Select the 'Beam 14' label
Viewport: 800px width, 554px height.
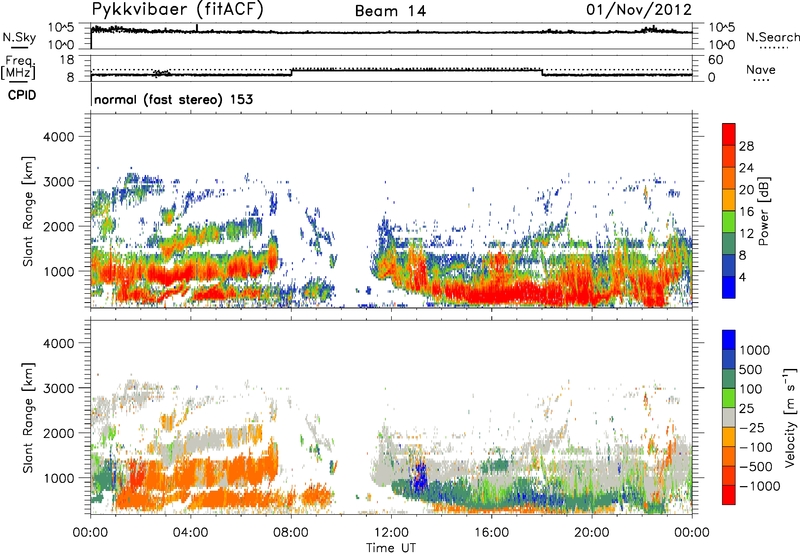pyautogui.click(x=390, y=11)
